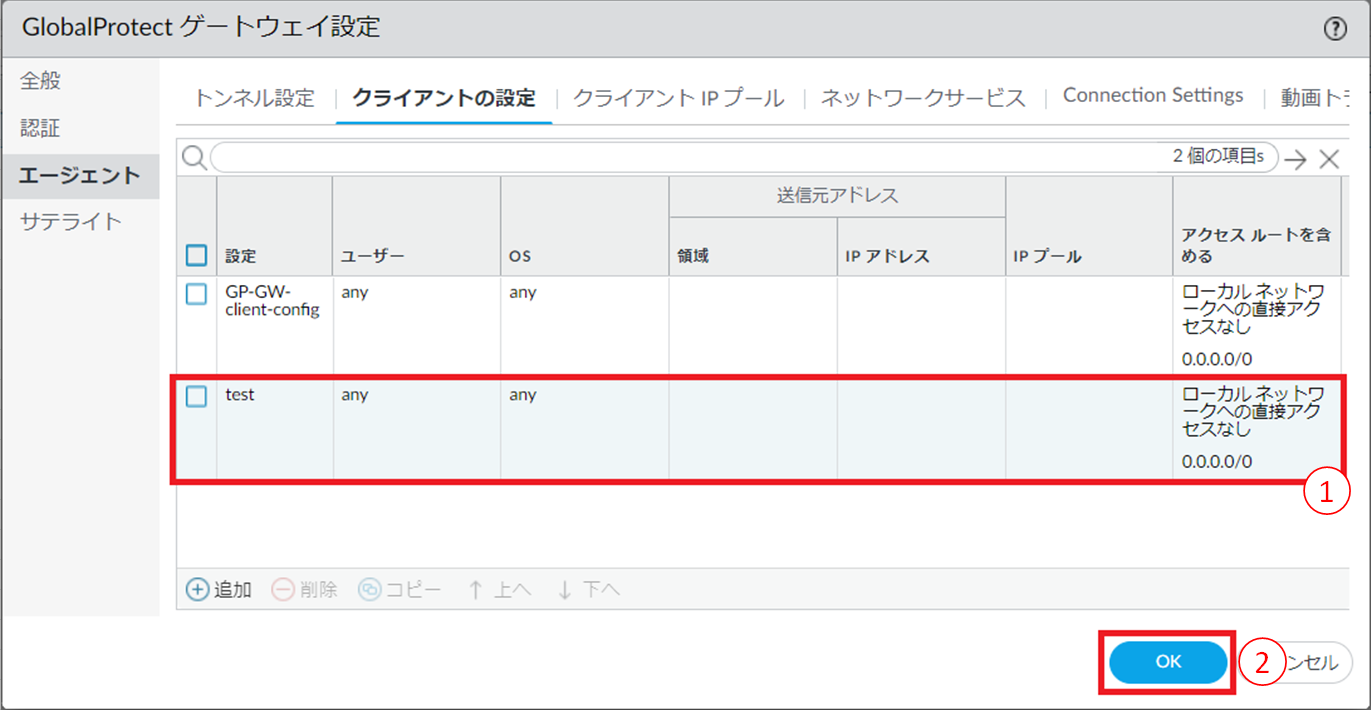Click the コピー copy icon
The width and height of the screenshot is (1371, 710).
click(x=369, y=590)
